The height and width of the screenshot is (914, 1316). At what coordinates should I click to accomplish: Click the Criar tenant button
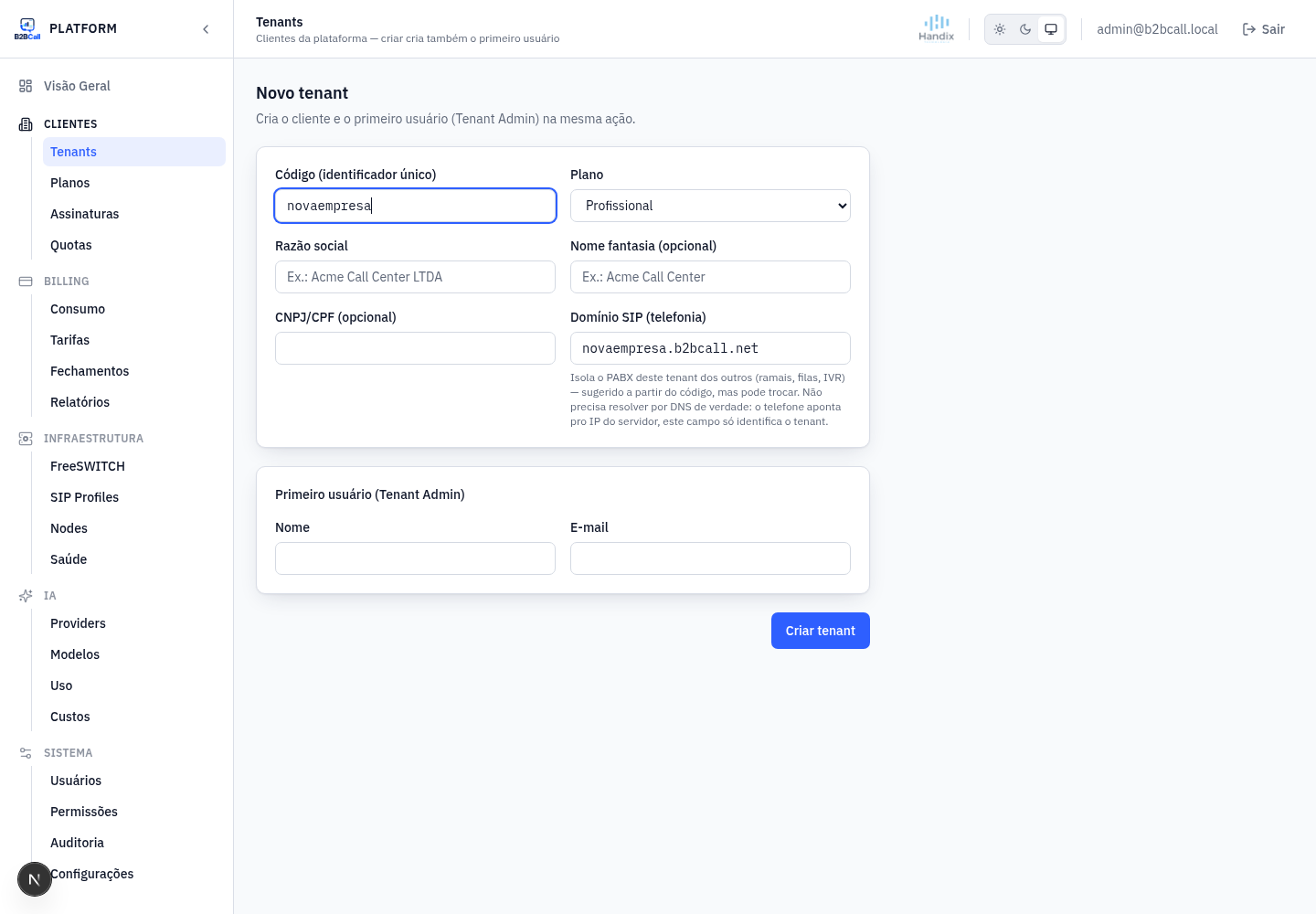pos(821,631)
